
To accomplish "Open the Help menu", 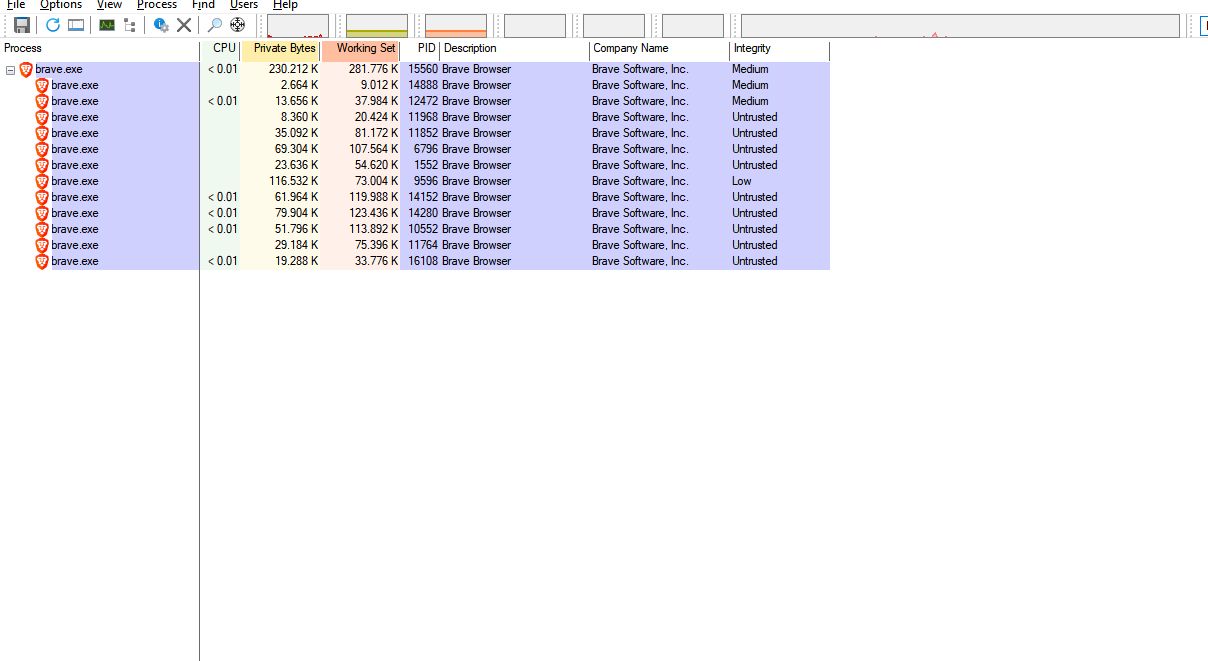I will [x=286, y=5].
